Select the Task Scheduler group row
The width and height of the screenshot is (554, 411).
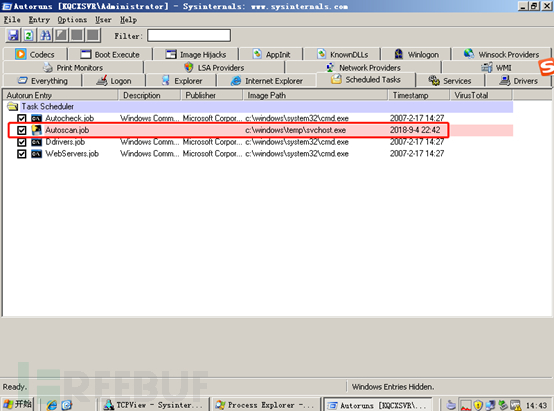(x=259, y=106)
